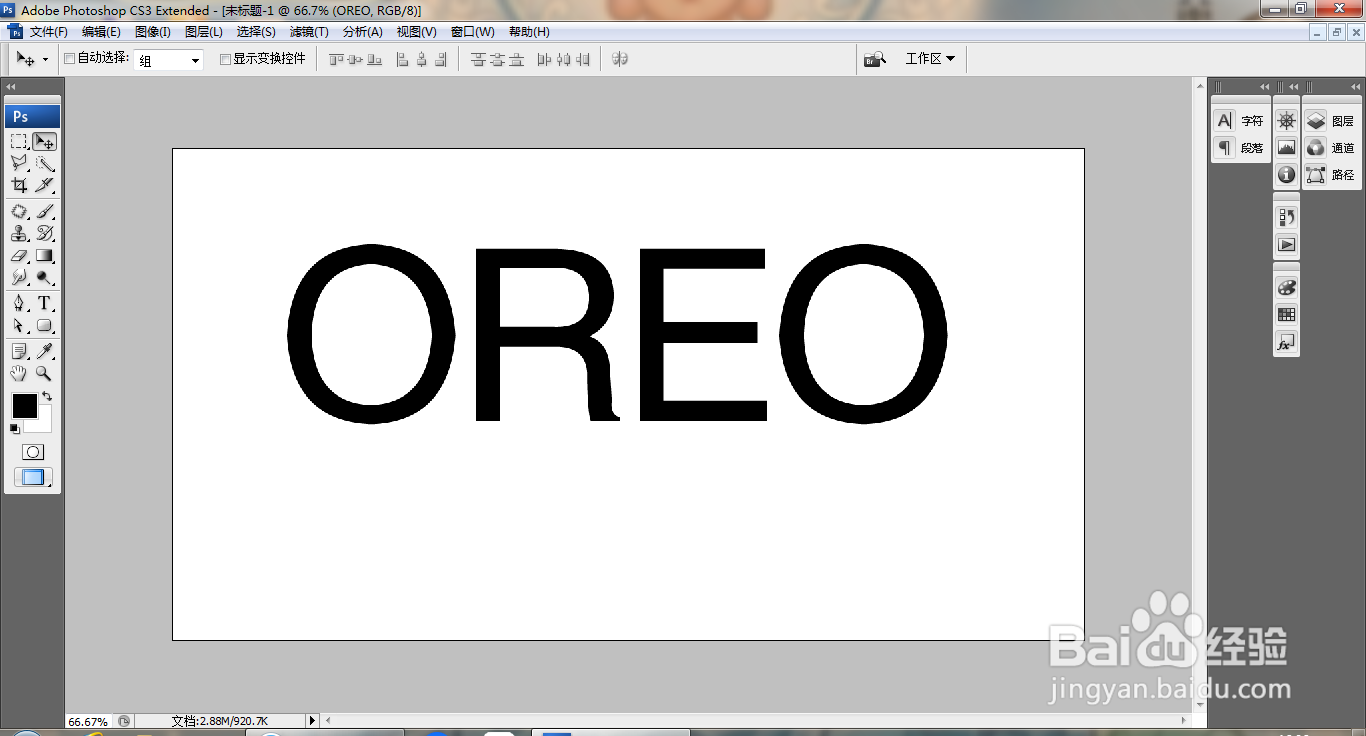This screenshot has height=736, width=1366.
Task: Click the auto-align layers icon
Action: 620,59
